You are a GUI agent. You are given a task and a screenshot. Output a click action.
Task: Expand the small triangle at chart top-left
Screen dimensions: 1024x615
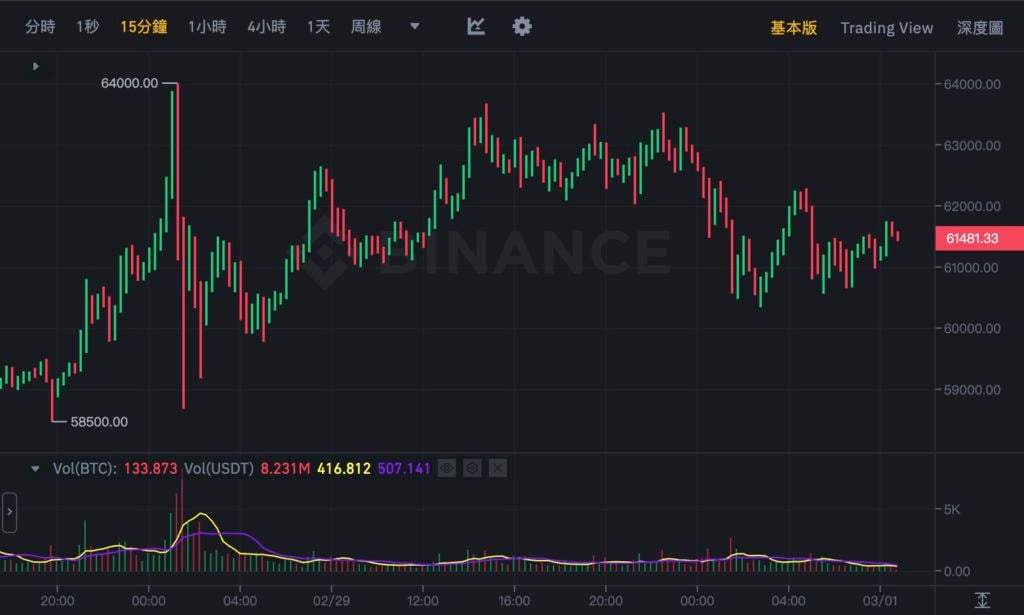pyautogui.click(x=36, y=66)
